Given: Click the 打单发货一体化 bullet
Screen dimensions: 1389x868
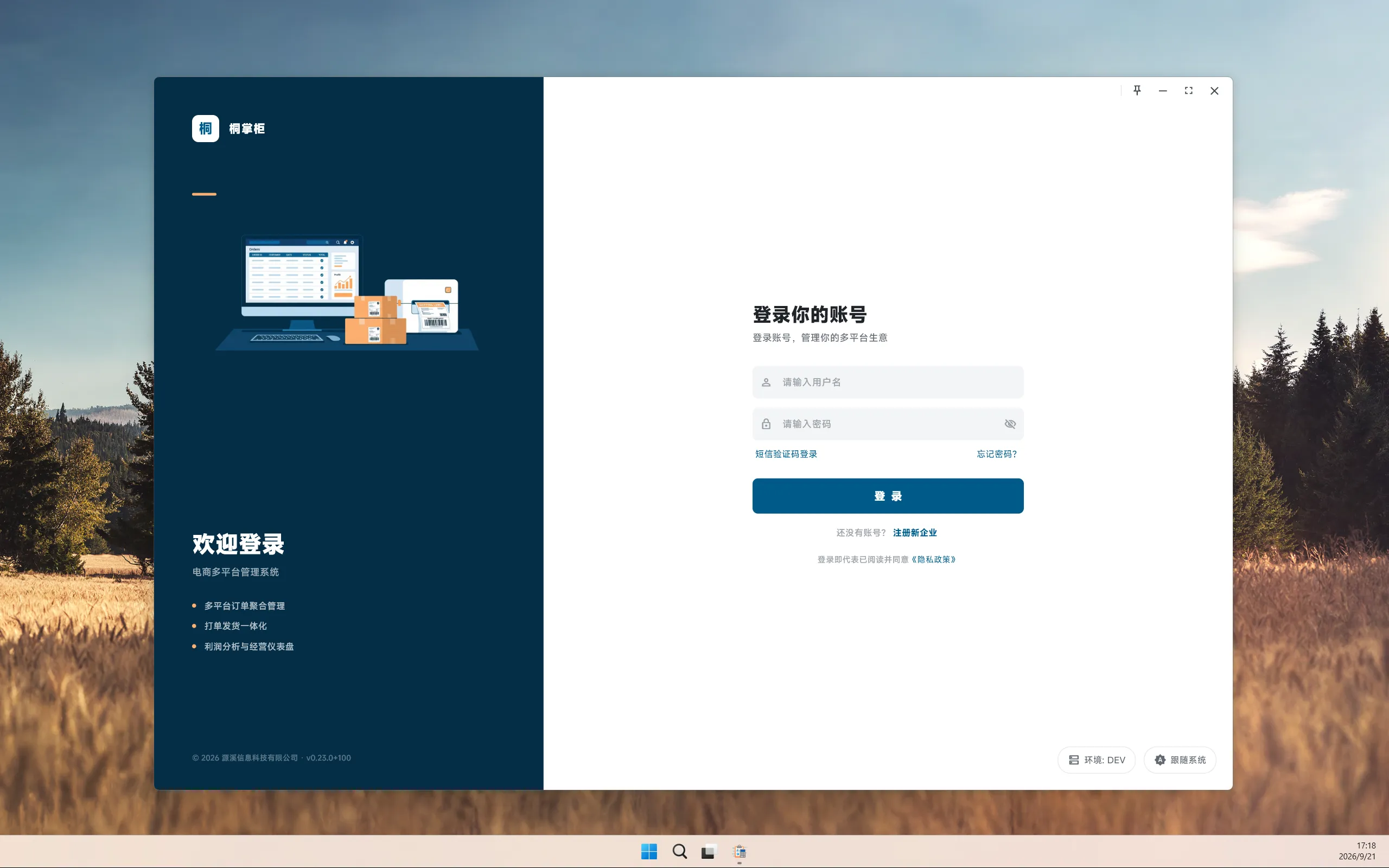Looking at the screenshot, I should click(235, 626).
